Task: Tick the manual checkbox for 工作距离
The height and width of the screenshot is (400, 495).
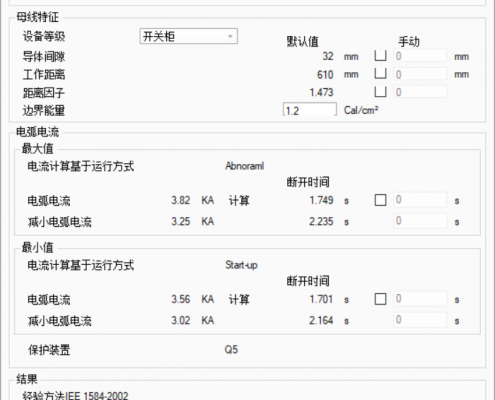Action: pyautogui.click(x=380, y=74)
